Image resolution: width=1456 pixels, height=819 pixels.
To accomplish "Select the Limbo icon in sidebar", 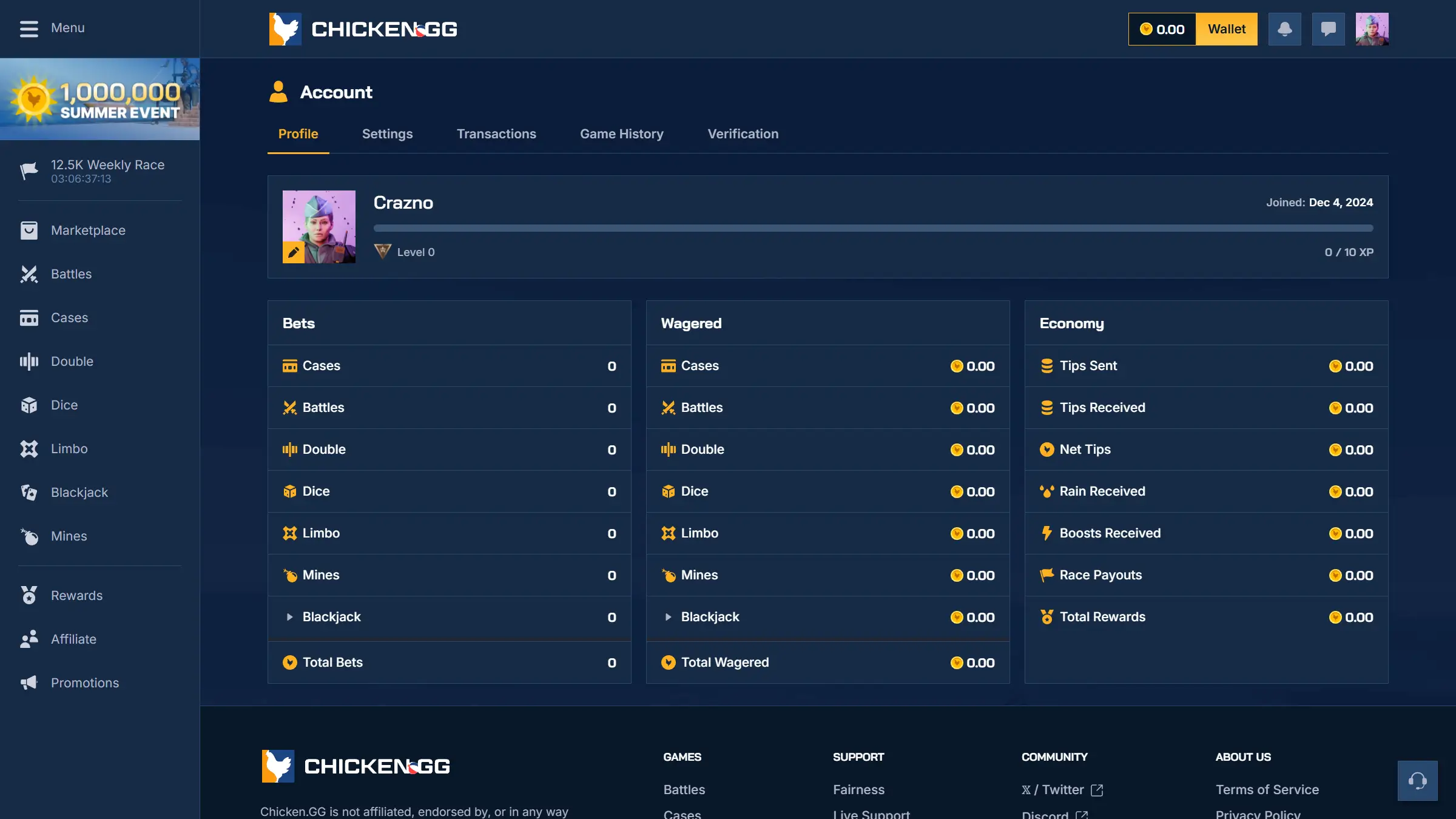I will click(29, 448).
